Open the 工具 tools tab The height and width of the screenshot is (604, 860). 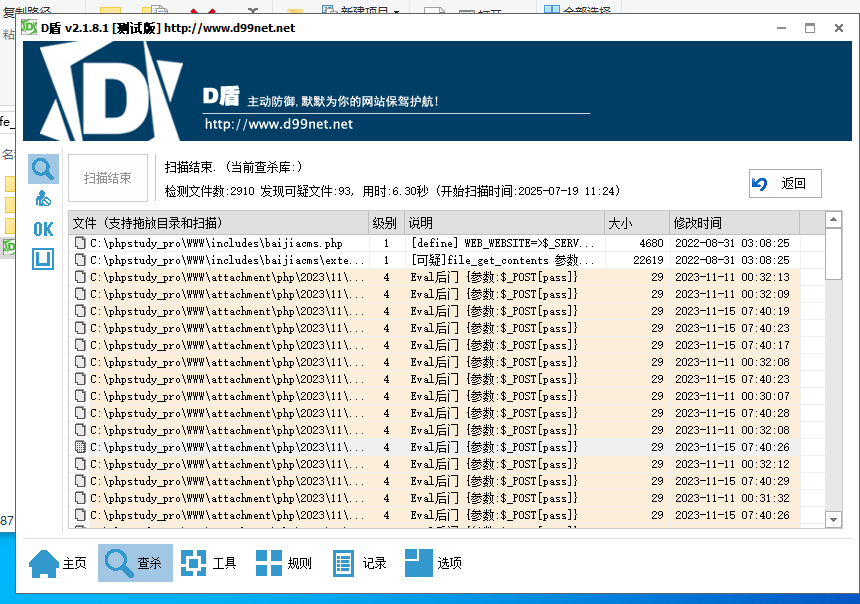point(209,563)
